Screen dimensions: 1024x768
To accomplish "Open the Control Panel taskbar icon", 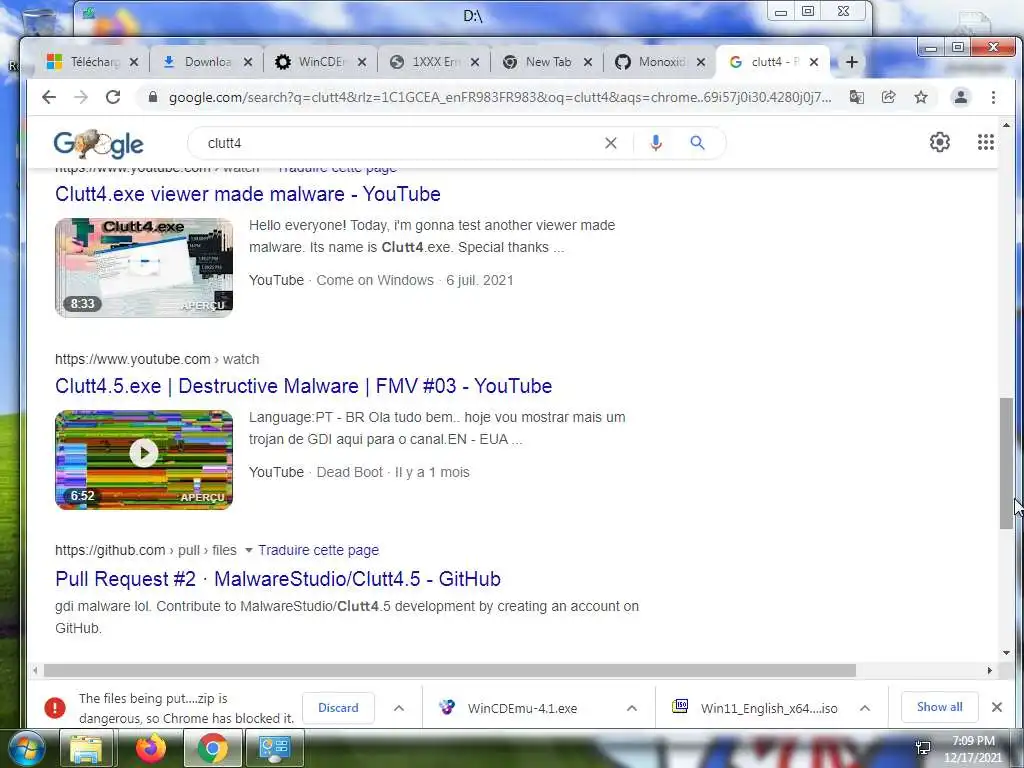I will tap(274, 748).
